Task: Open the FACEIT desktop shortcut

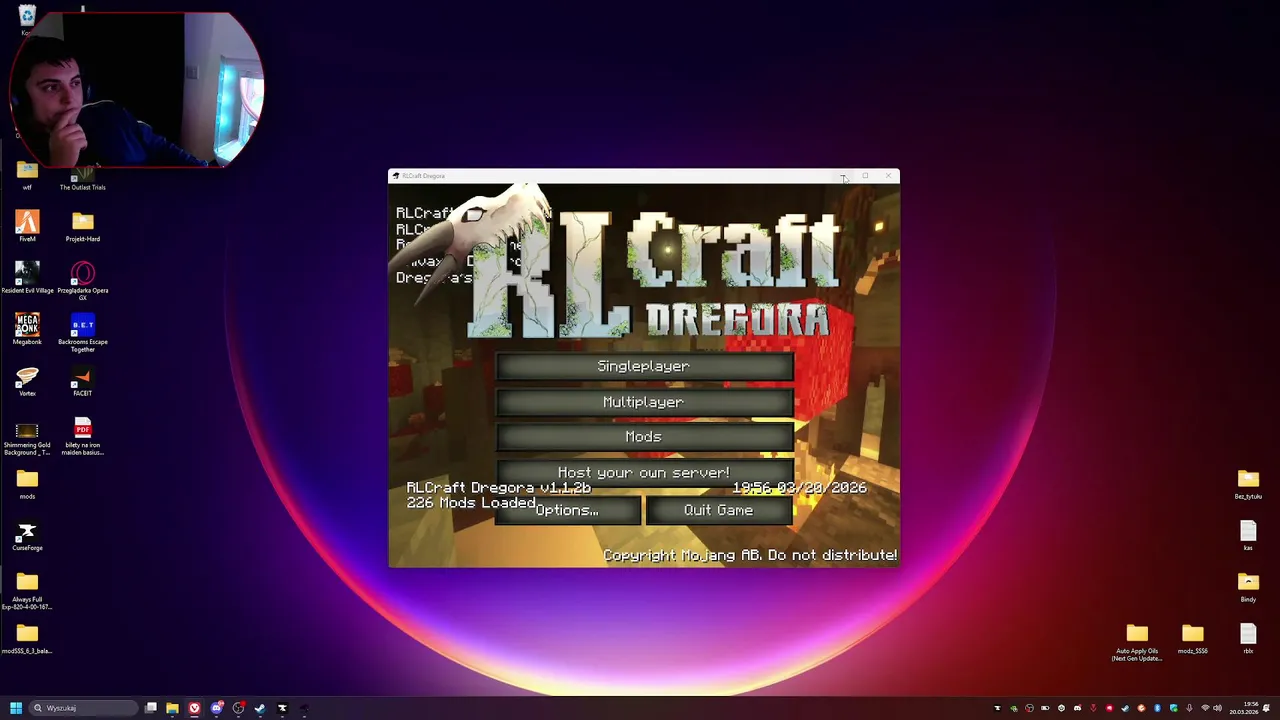Action: (82, 380)
